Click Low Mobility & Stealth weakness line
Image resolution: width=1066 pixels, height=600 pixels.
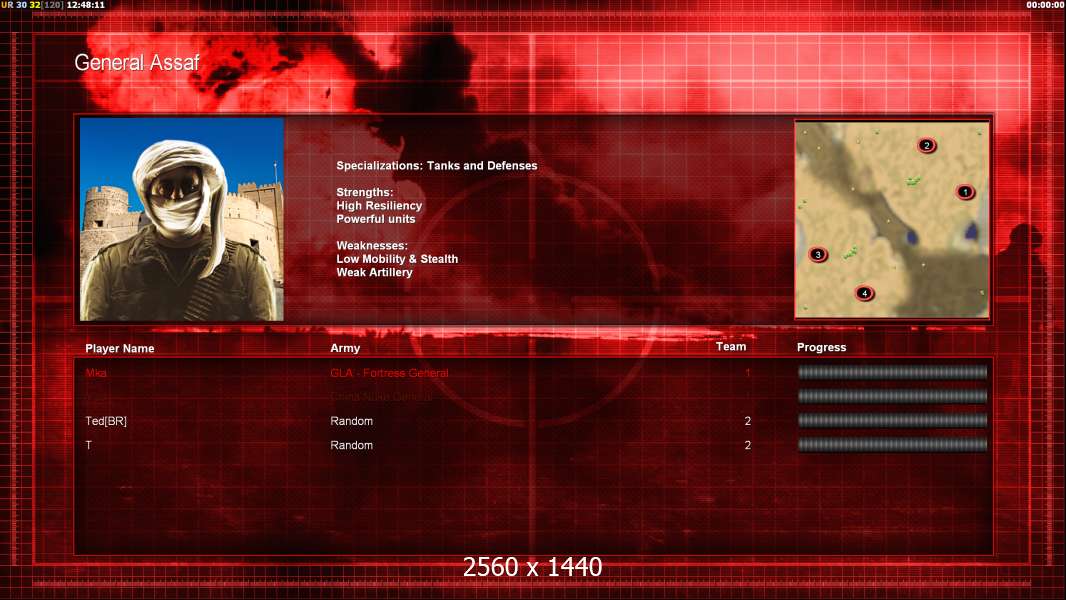(x=397, y=259)
